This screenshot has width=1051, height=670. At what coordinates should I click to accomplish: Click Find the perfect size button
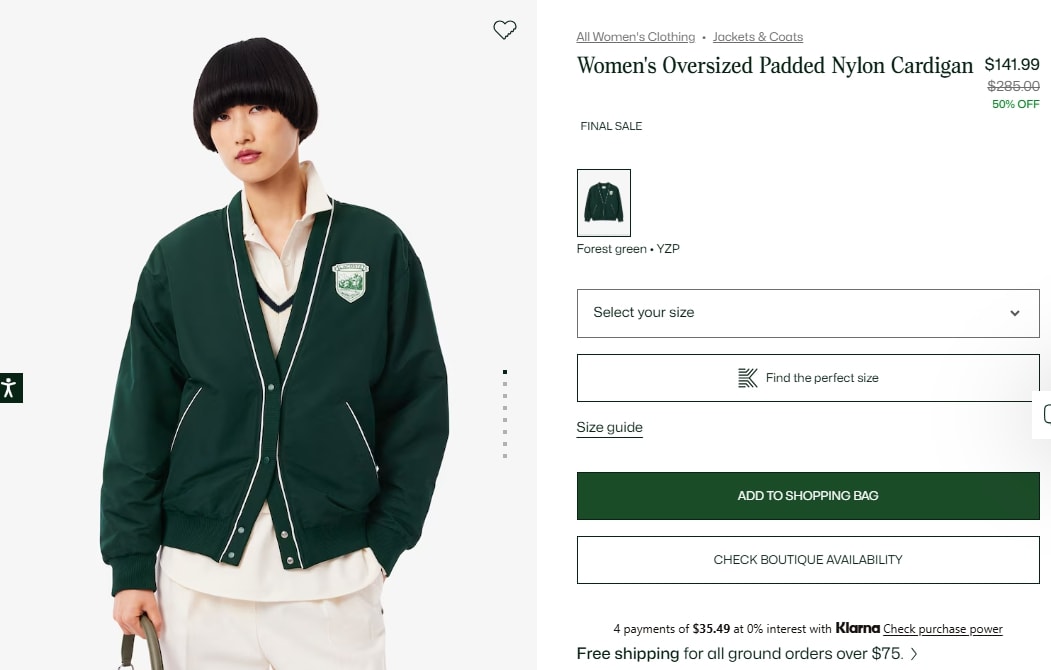pyautogui.click(x=808, y=378)
